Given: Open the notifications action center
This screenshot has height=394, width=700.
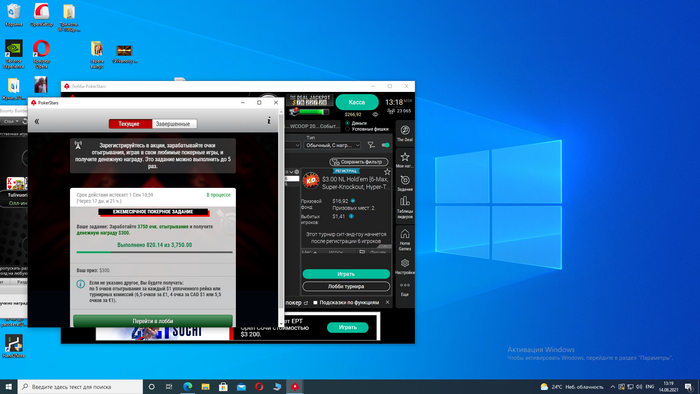Looking at the screenshot, I should (x=689, y=387).
